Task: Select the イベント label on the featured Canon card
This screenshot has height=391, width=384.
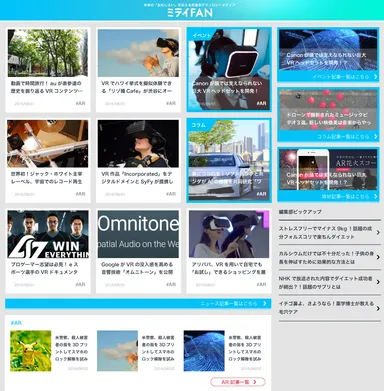Action: coord(202,35)
